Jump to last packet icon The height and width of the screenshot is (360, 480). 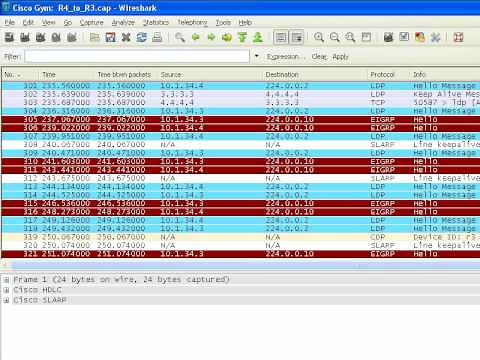point(258,37)
